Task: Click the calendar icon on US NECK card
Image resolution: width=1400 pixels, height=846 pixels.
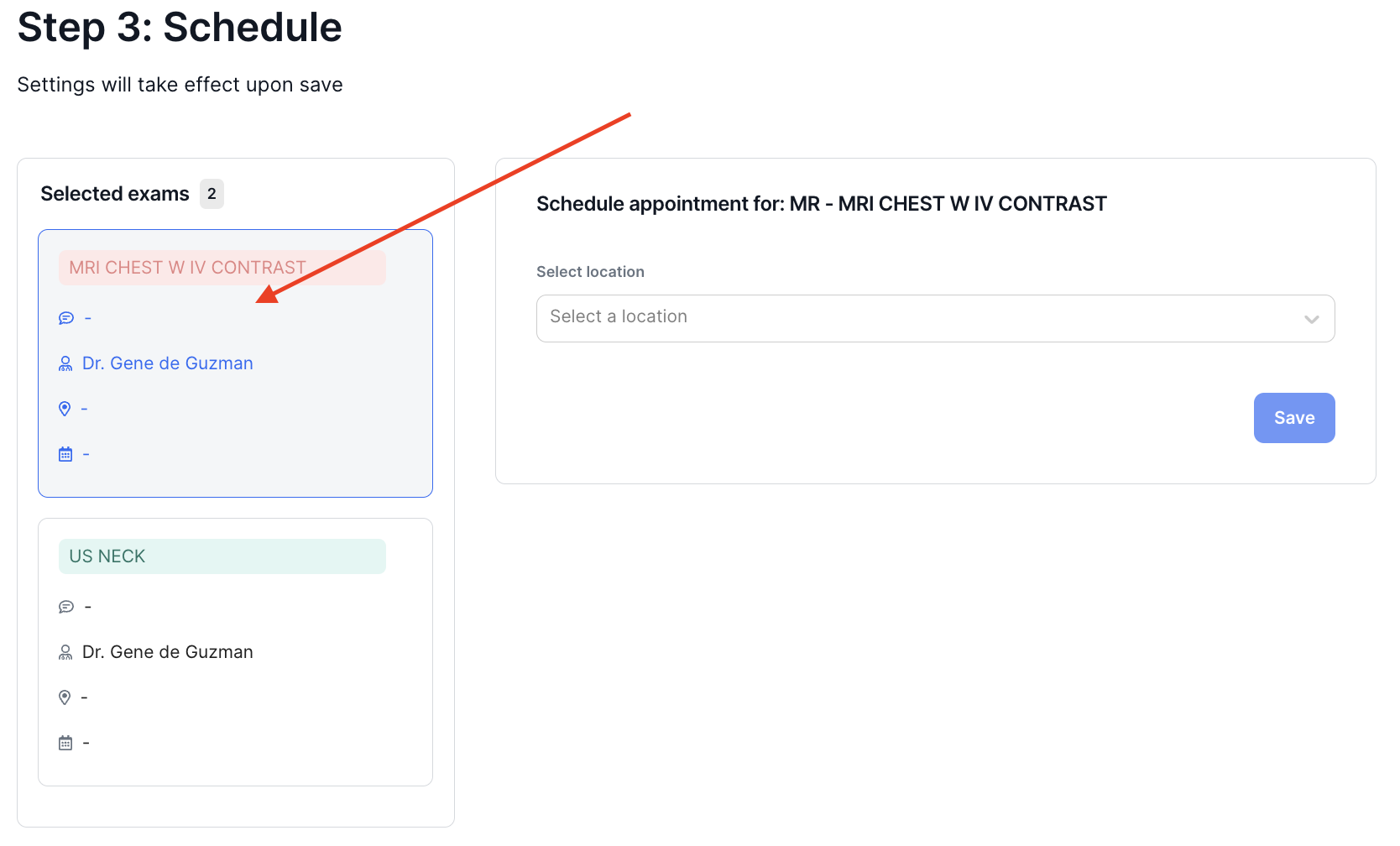Action: (65, 742)
